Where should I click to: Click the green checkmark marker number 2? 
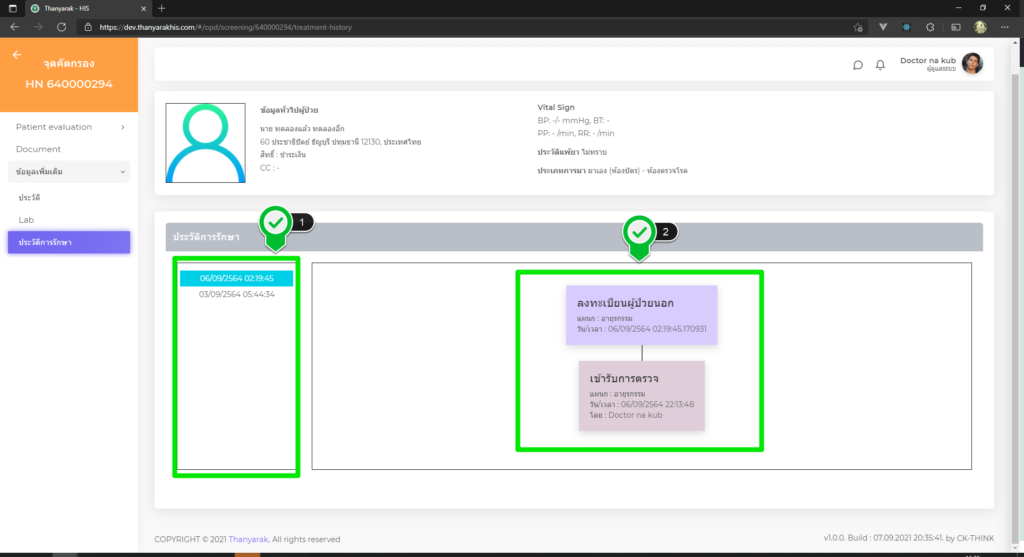[x=640, y=232]
